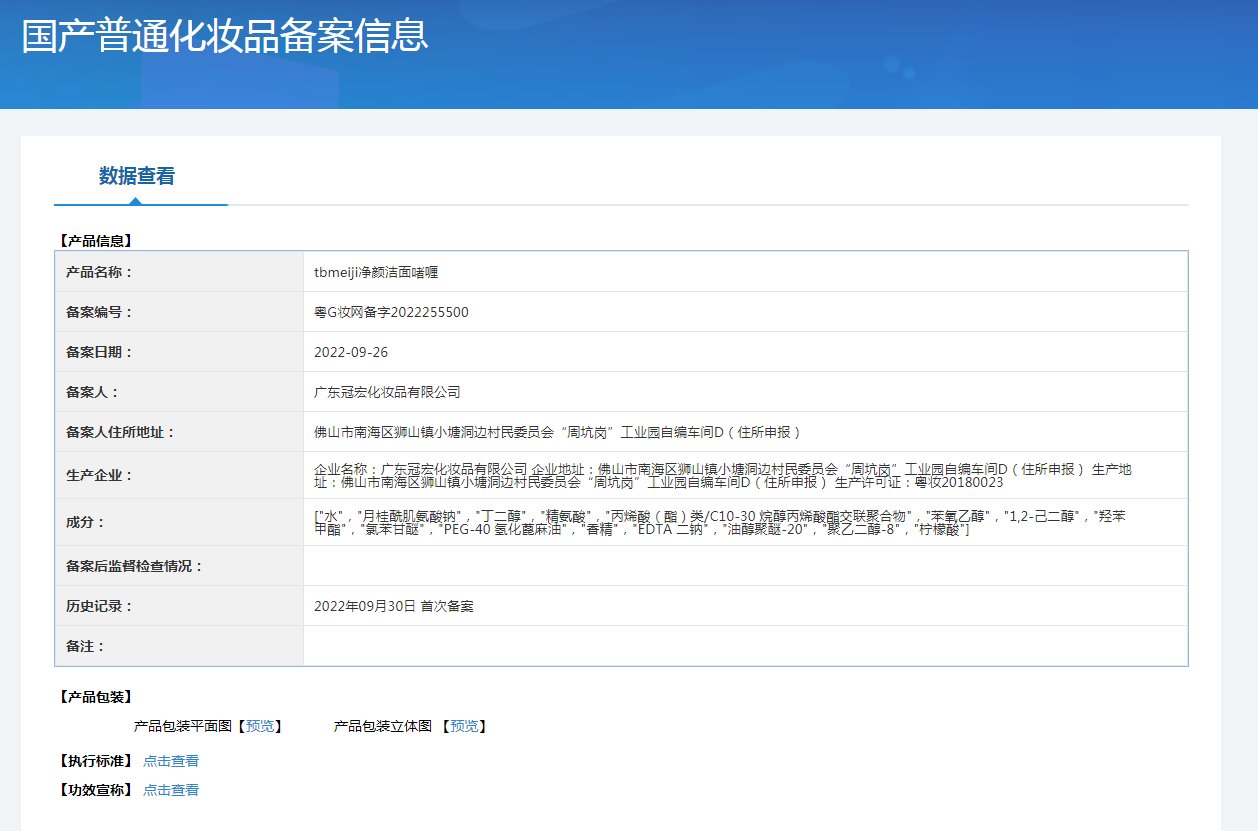Click filer name 广东冠宏化妆品有限公司 in 备案人 row
Viewport: 1258px width, 831px height.
tap(387, 392)
